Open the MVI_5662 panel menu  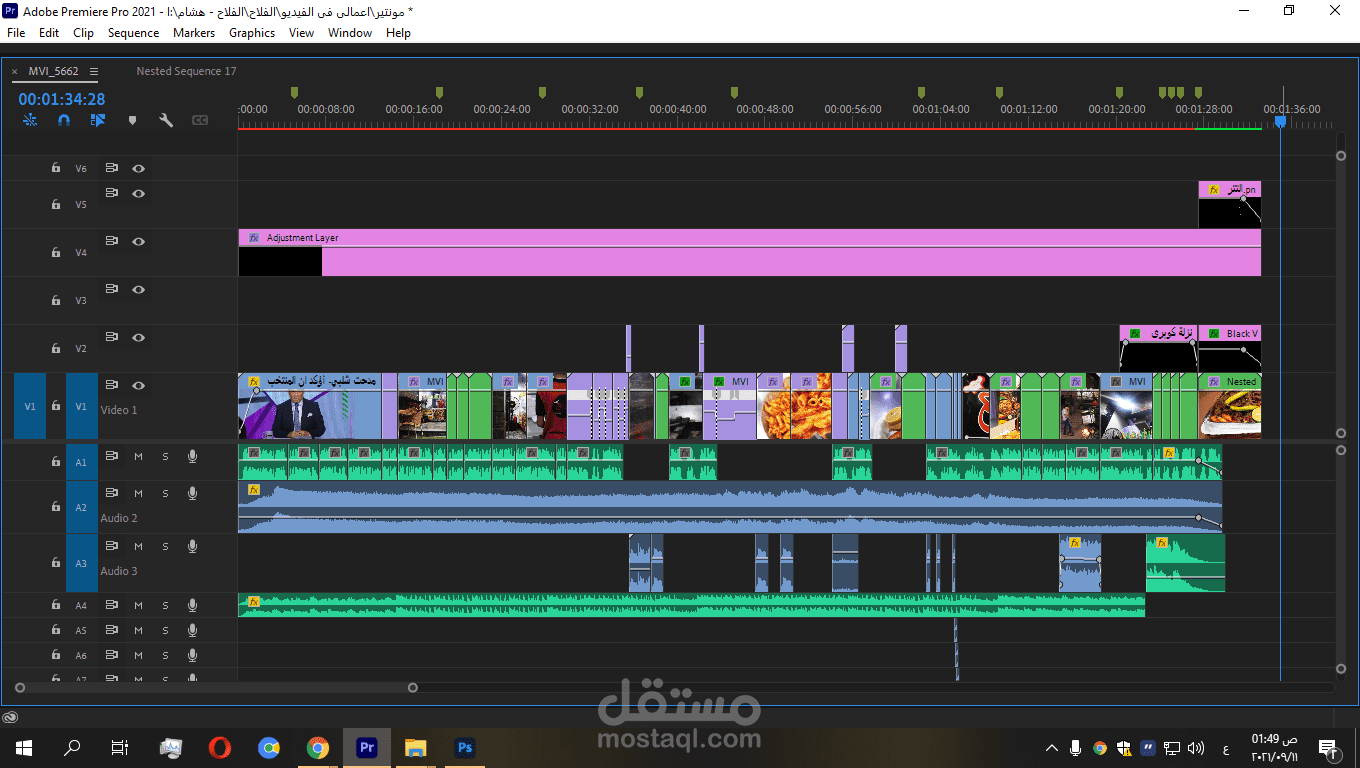(x=94, y=71)
